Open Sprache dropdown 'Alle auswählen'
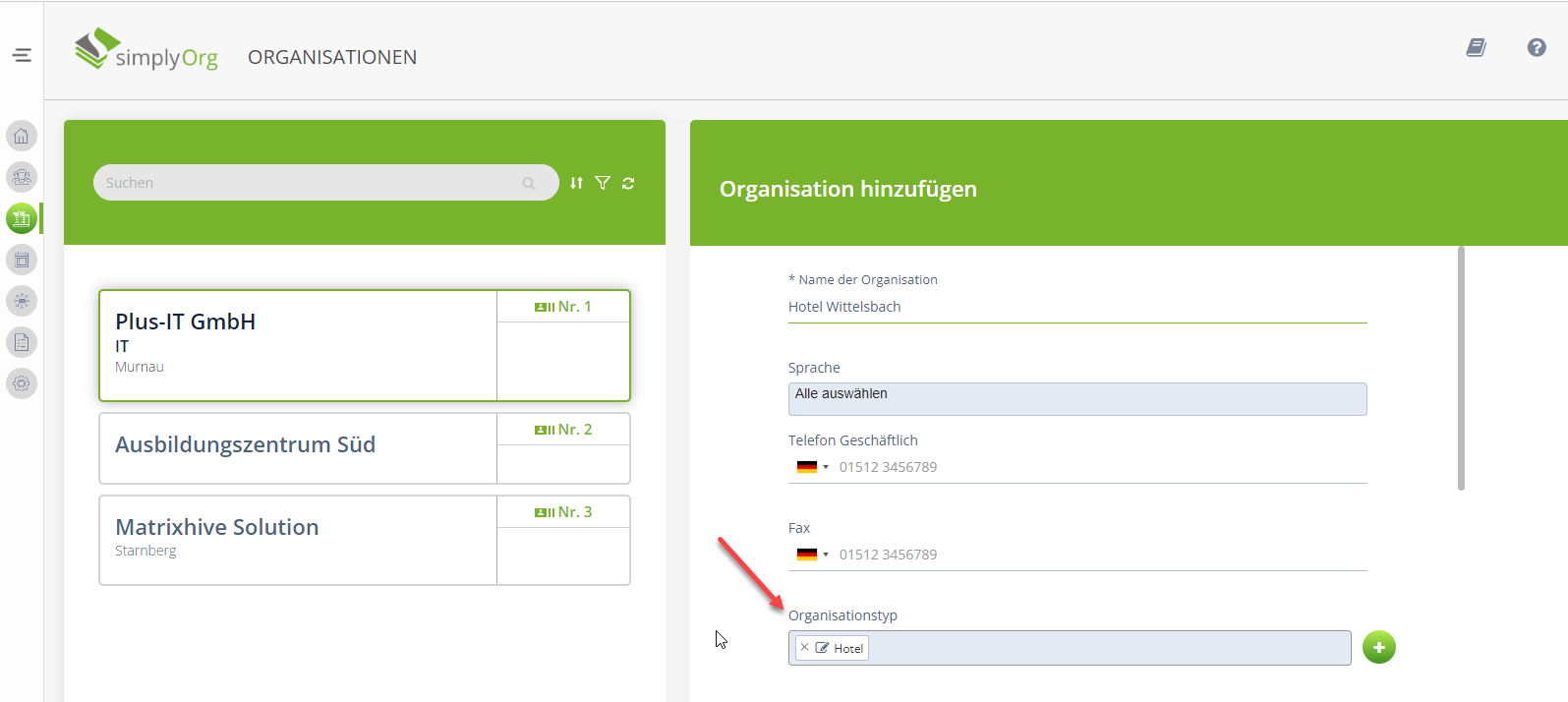This screenshot has width=1568, height=702. click(x=1076, y=398)
